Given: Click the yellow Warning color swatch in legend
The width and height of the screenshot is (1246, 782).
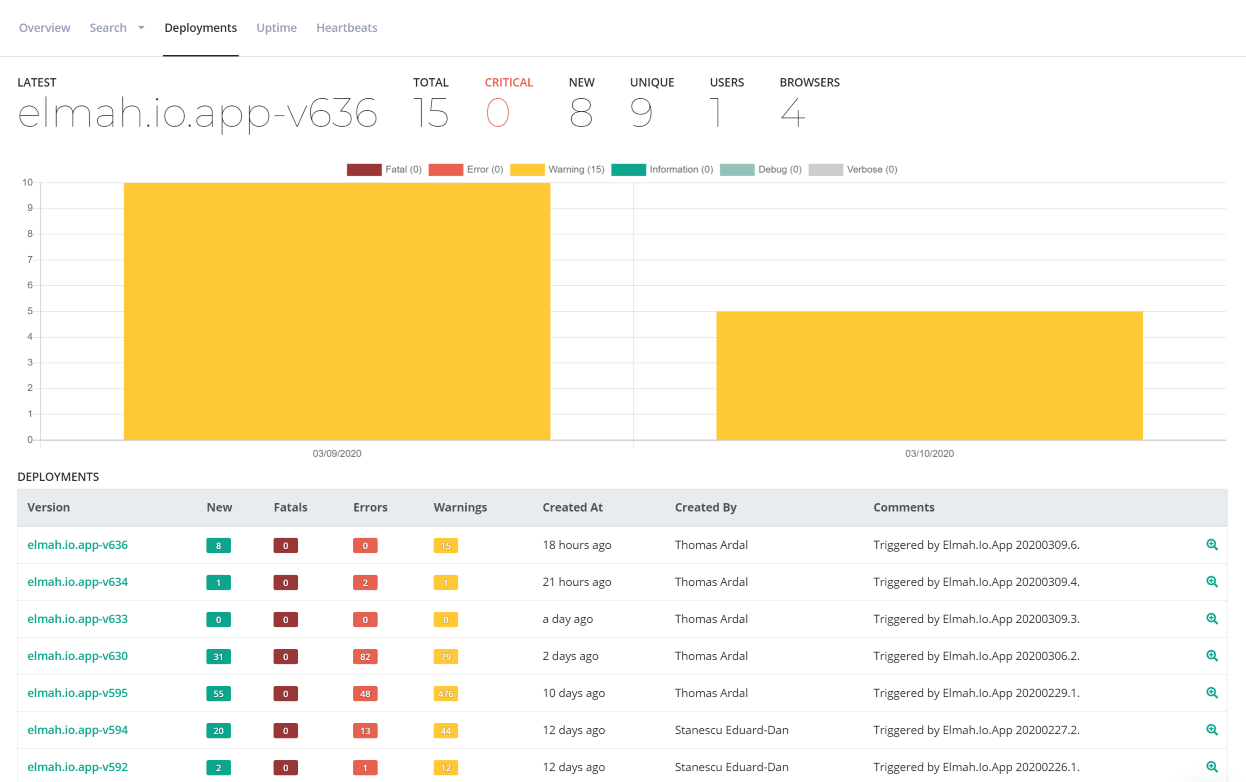Looking at the screenshot, I should pos(527,169).
